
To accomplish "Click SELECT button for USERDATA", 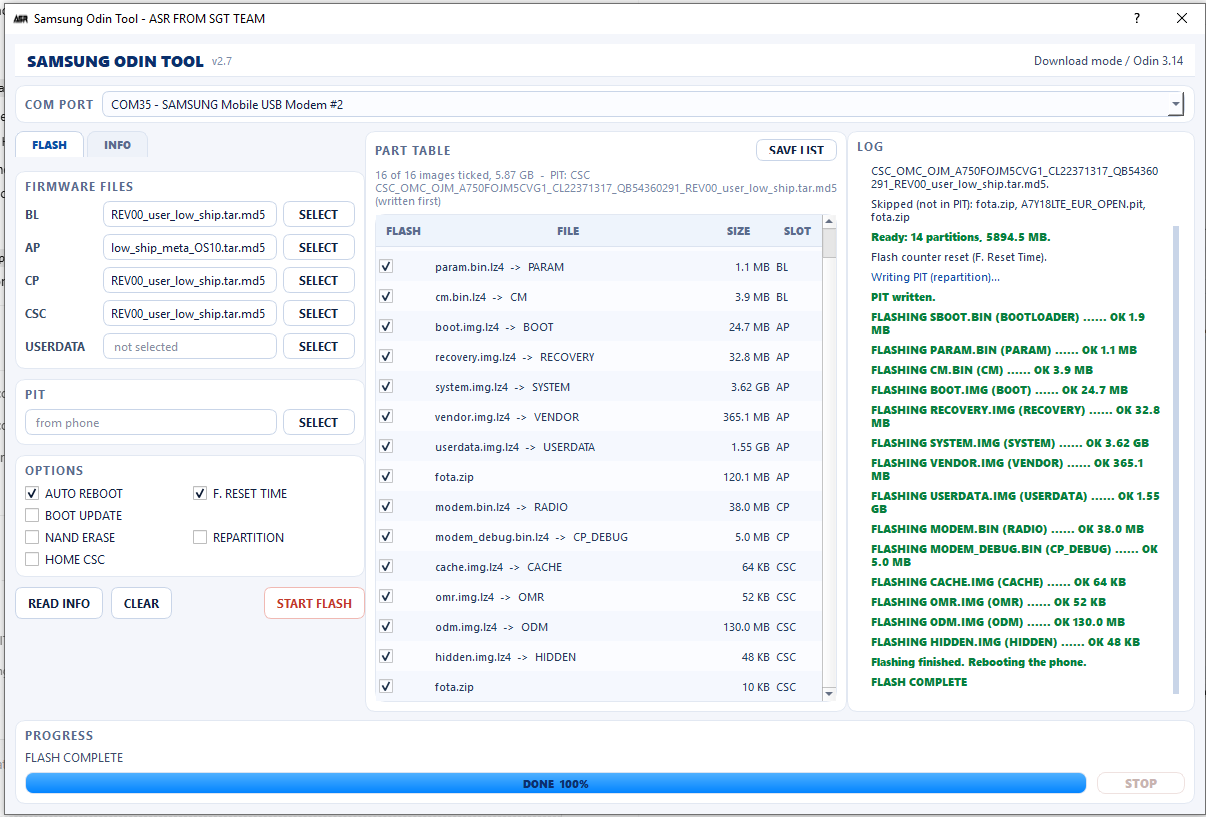I will pos(318,346).
